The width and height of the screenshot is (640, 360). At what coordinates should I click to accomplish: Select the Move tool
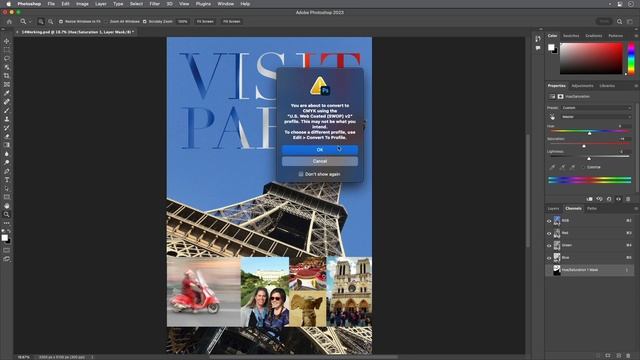tap(7, 41)
